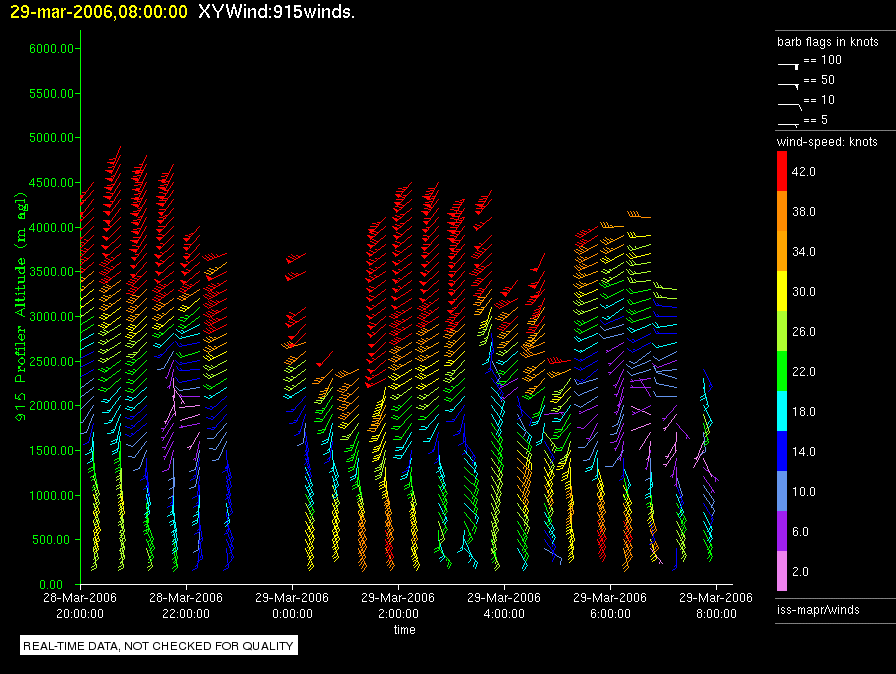The image size is (896, 674).
Task: Select the pink 2.0 knots color band
Action: (x=782, y=572)
